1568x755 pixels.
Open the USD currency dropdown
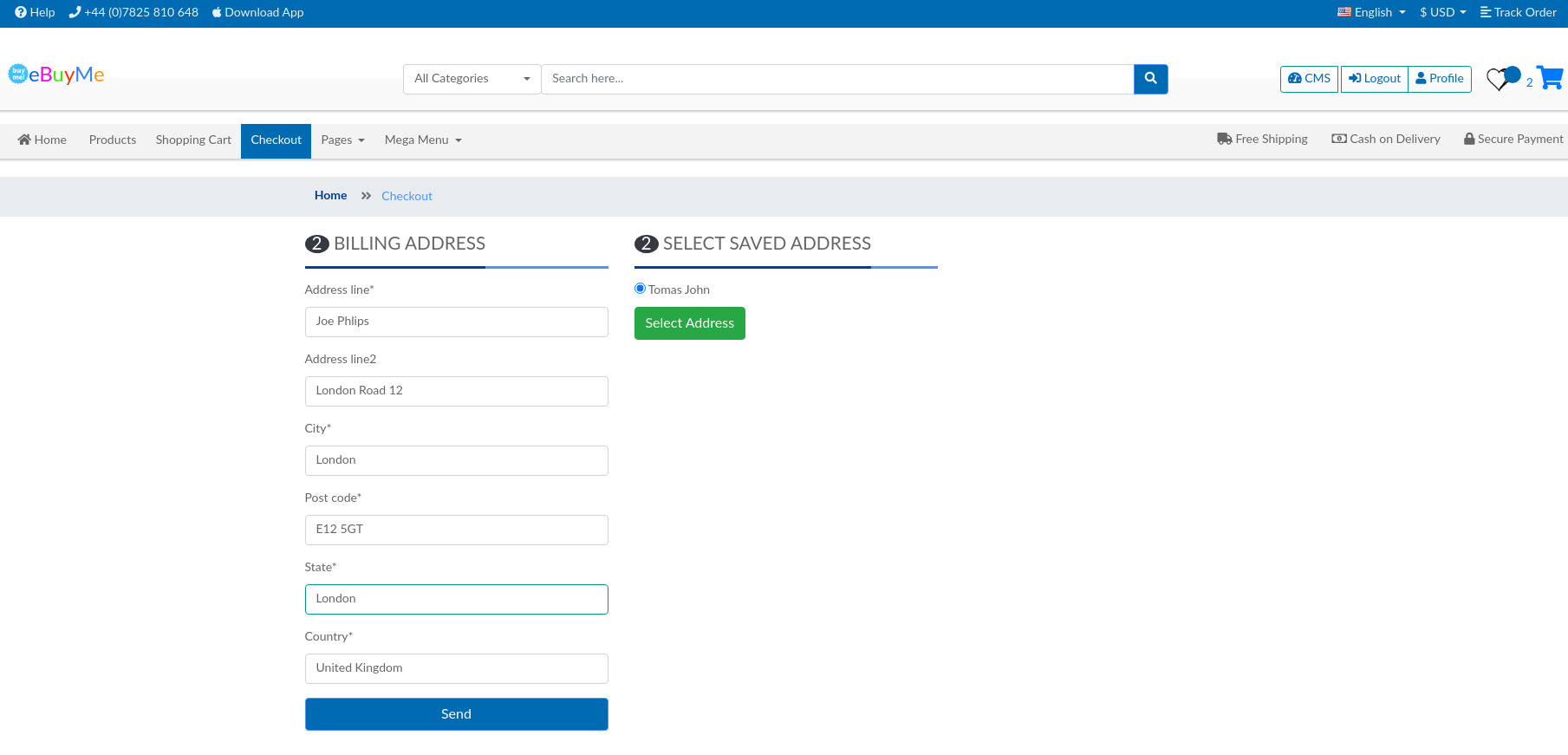(x=1442, y=12)
